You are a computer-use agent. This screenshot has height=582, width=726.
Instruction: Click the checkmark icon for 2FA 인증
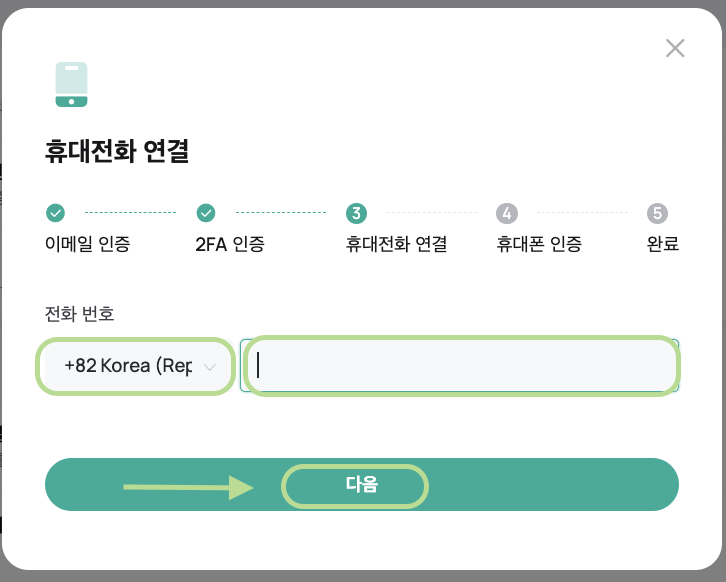click(x=206, y=213)
